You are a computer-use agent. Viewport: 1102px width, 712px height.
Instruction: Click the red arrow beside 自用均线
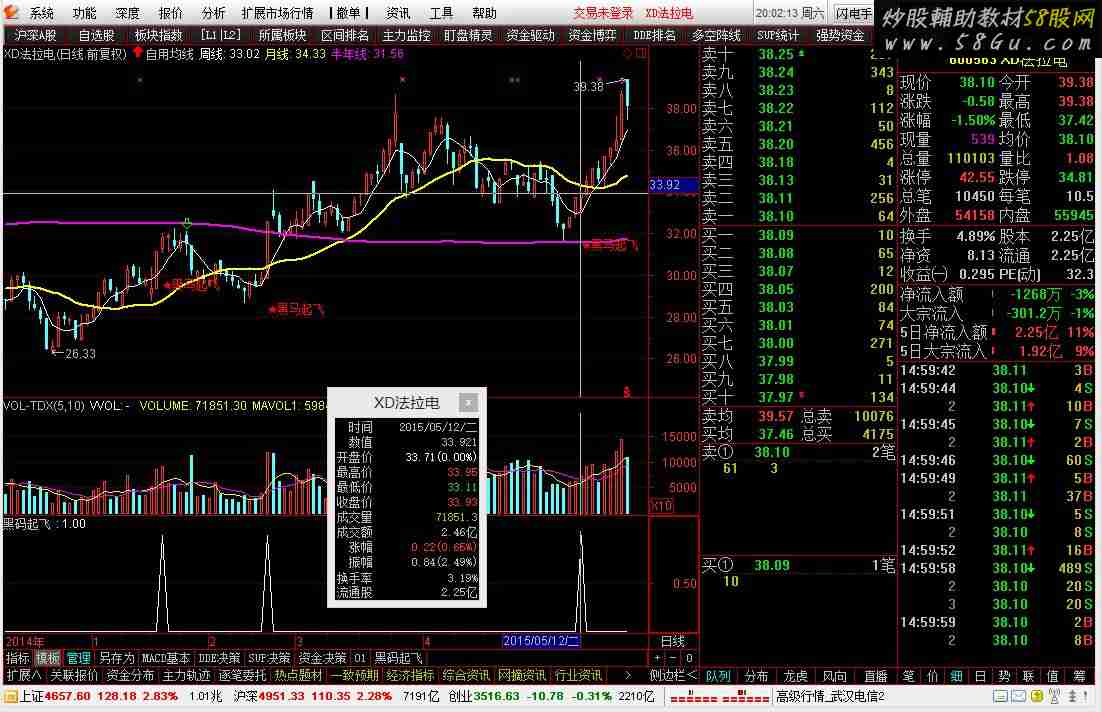point(137,53)
